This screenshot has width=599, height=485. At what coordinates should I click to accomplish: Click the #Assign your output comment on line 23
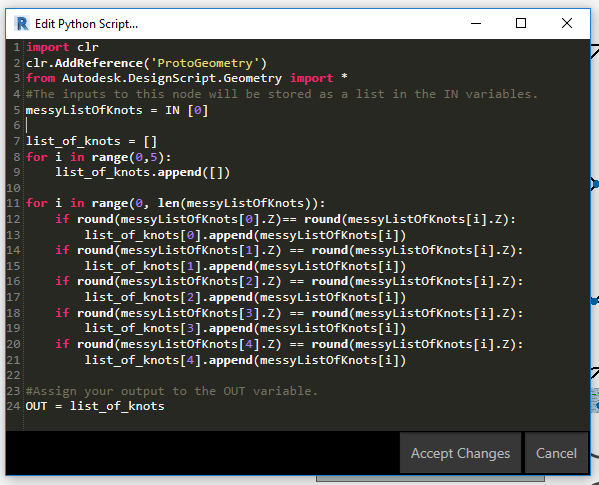pos(172,391)
